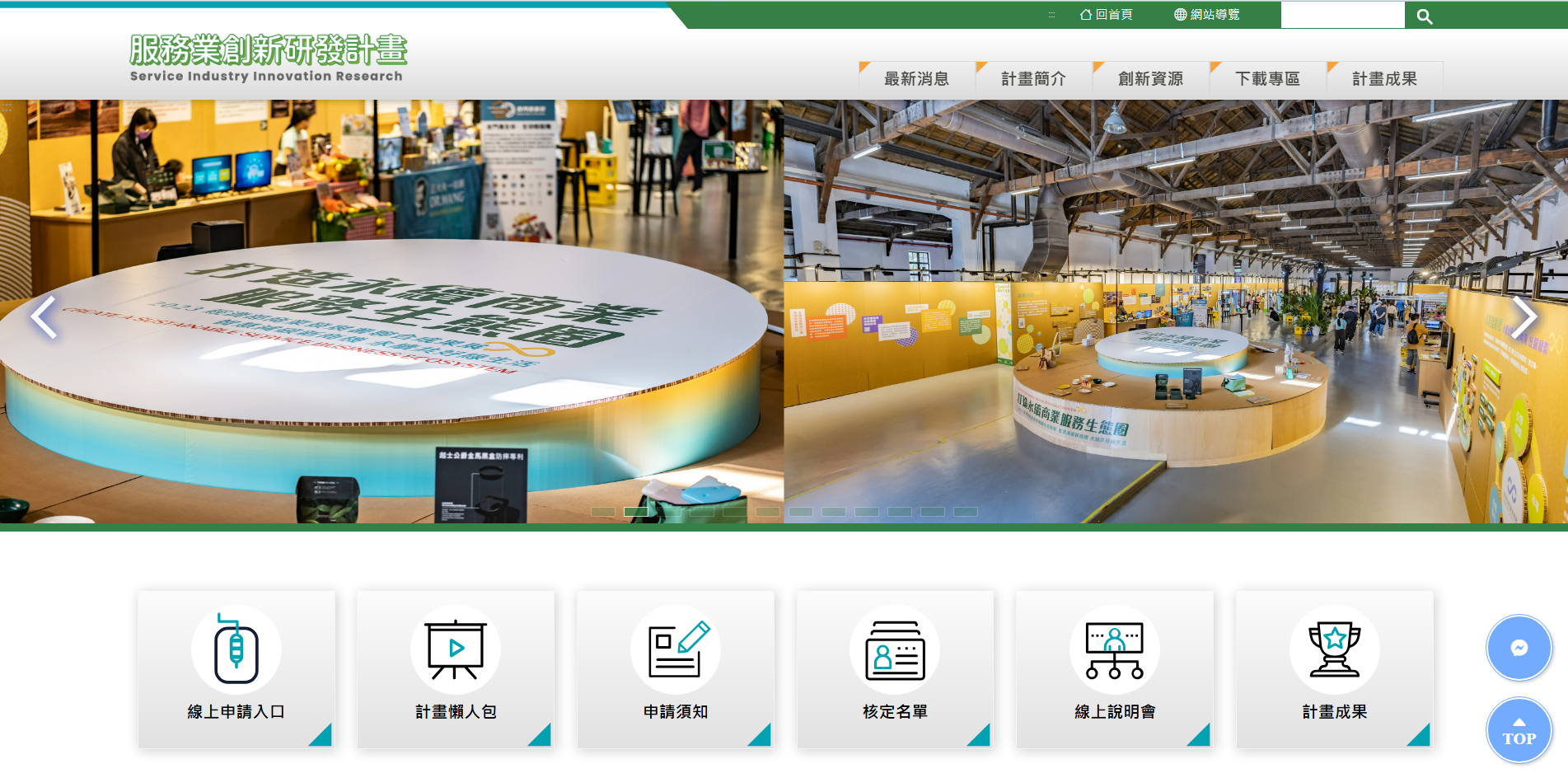Advance to next carousel slide
The height and width of the screenshot is (778, 1568).
(1524, 317)
